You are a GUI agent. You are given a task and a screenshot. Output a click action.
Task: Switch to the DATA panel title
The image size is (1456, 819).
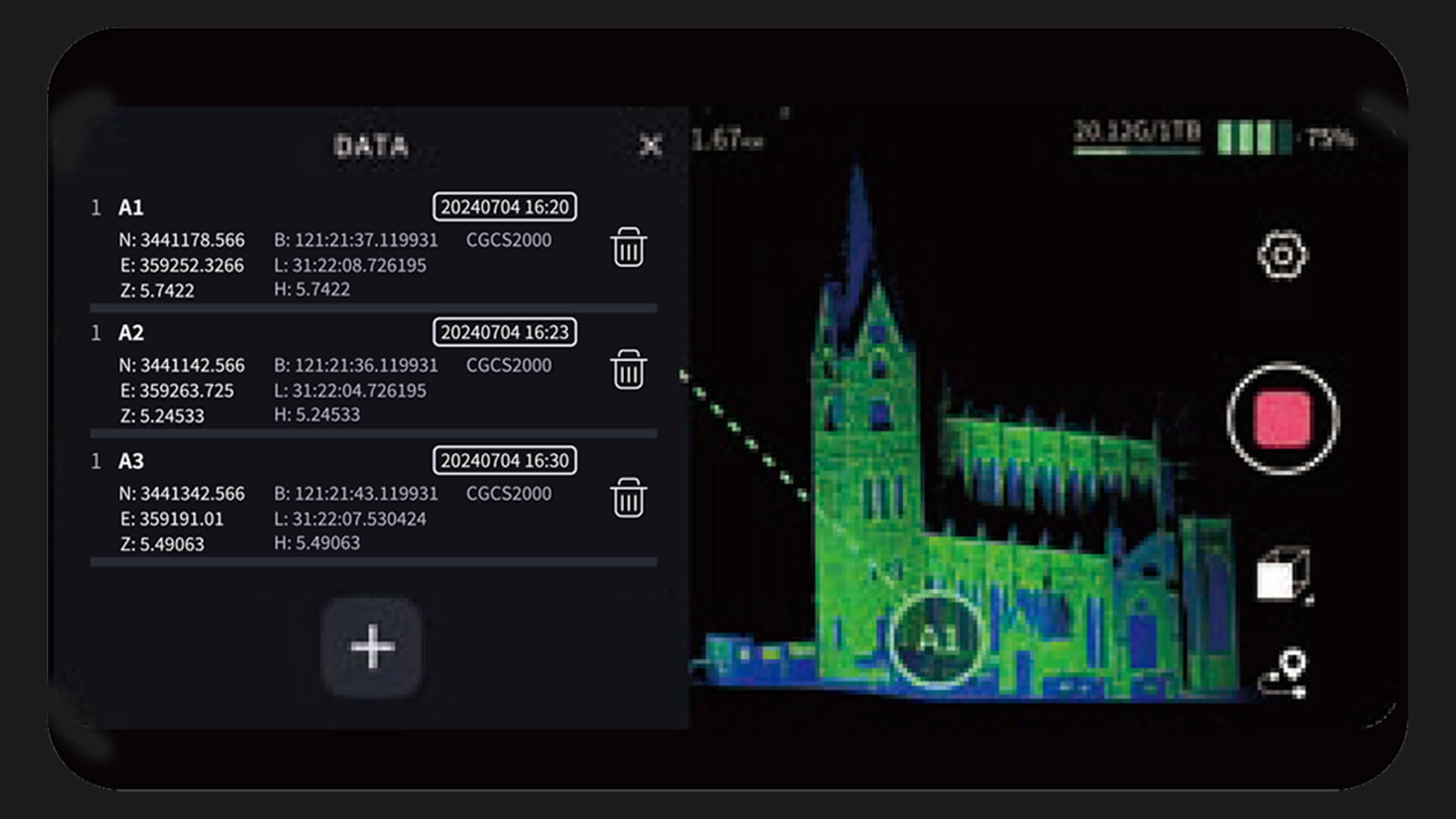click(x=371, y=146)
